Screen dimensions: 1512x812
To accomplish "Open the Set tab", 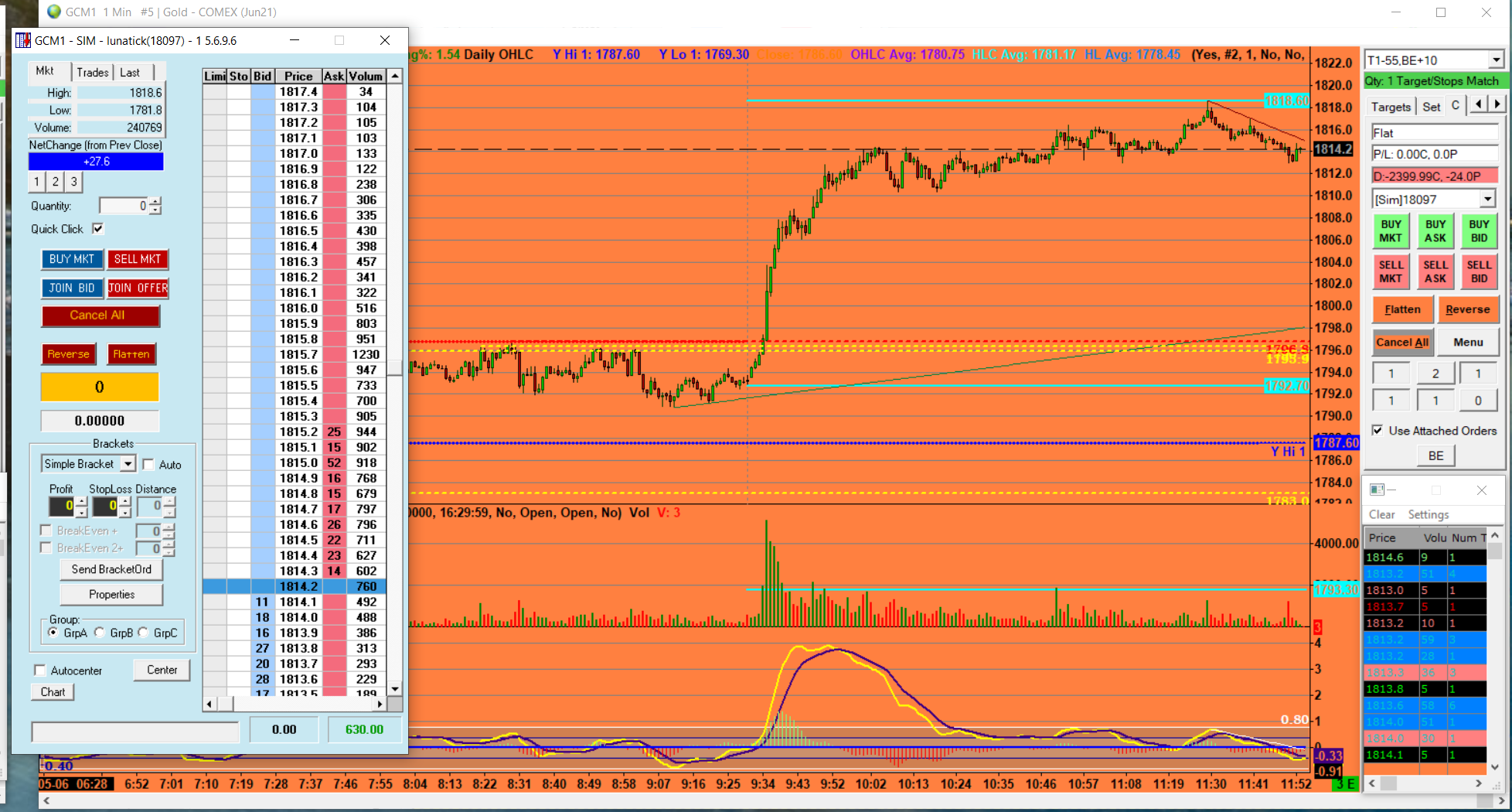I will tap(1431, 107).
